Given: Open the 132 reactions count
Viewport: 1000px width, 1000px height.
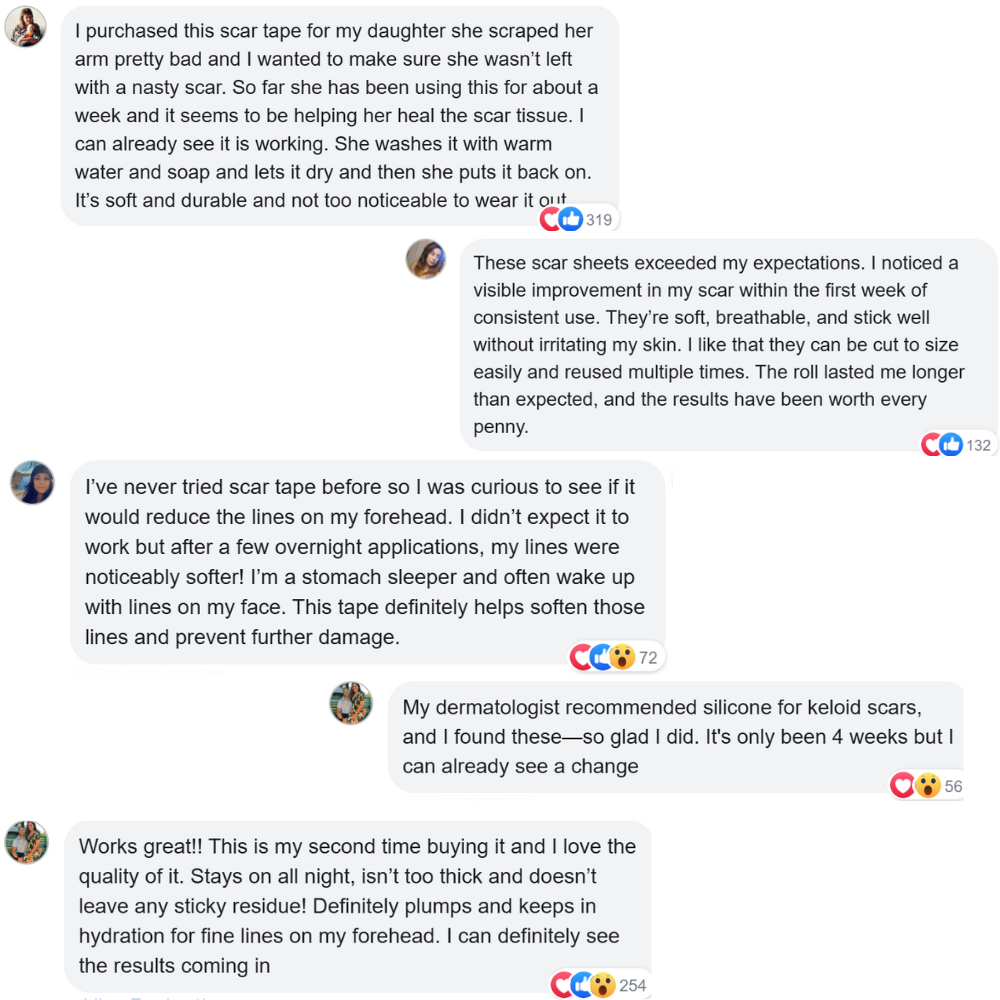Looking at the screenshot, I should tap(978, 445).
